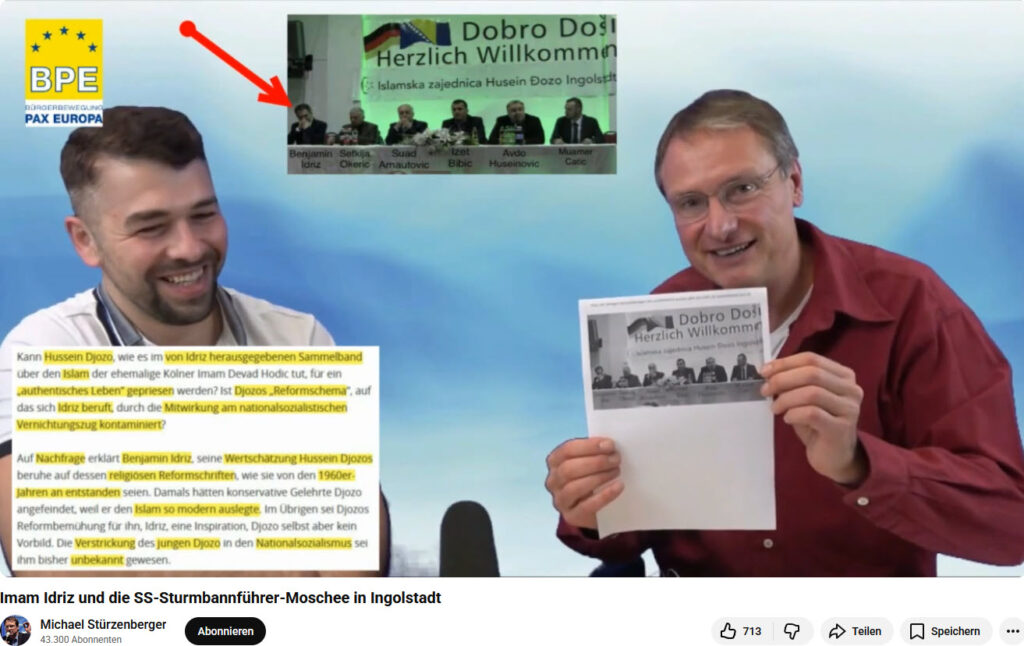The height and width of the screenshot is (646, 1024).
Task: Click the Benjamin Idriz name label
Action: coord(308,158)
